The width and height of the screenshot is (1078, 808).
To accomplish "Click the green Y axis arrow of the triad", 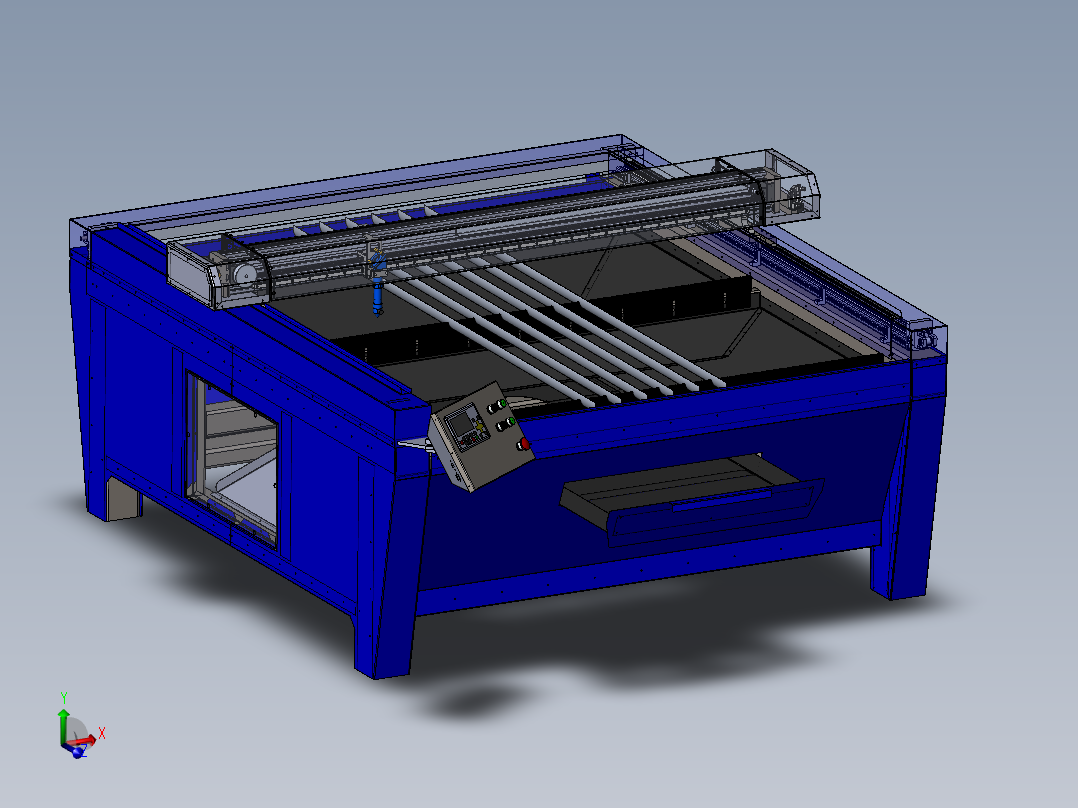I will point(63,725).
